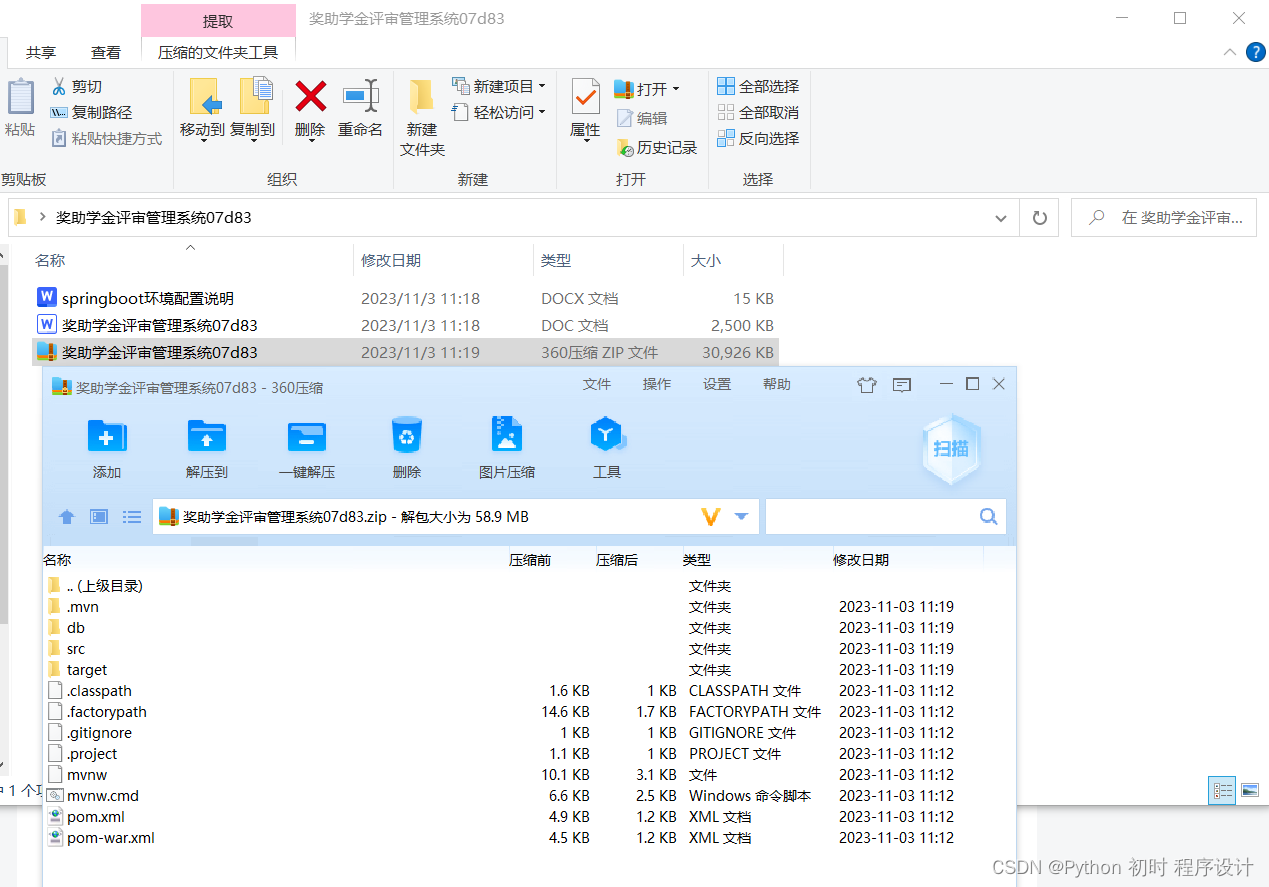Click the 历史记录 history icon
The height and width of the screenshot is (887, 1269).
[624, 147]
